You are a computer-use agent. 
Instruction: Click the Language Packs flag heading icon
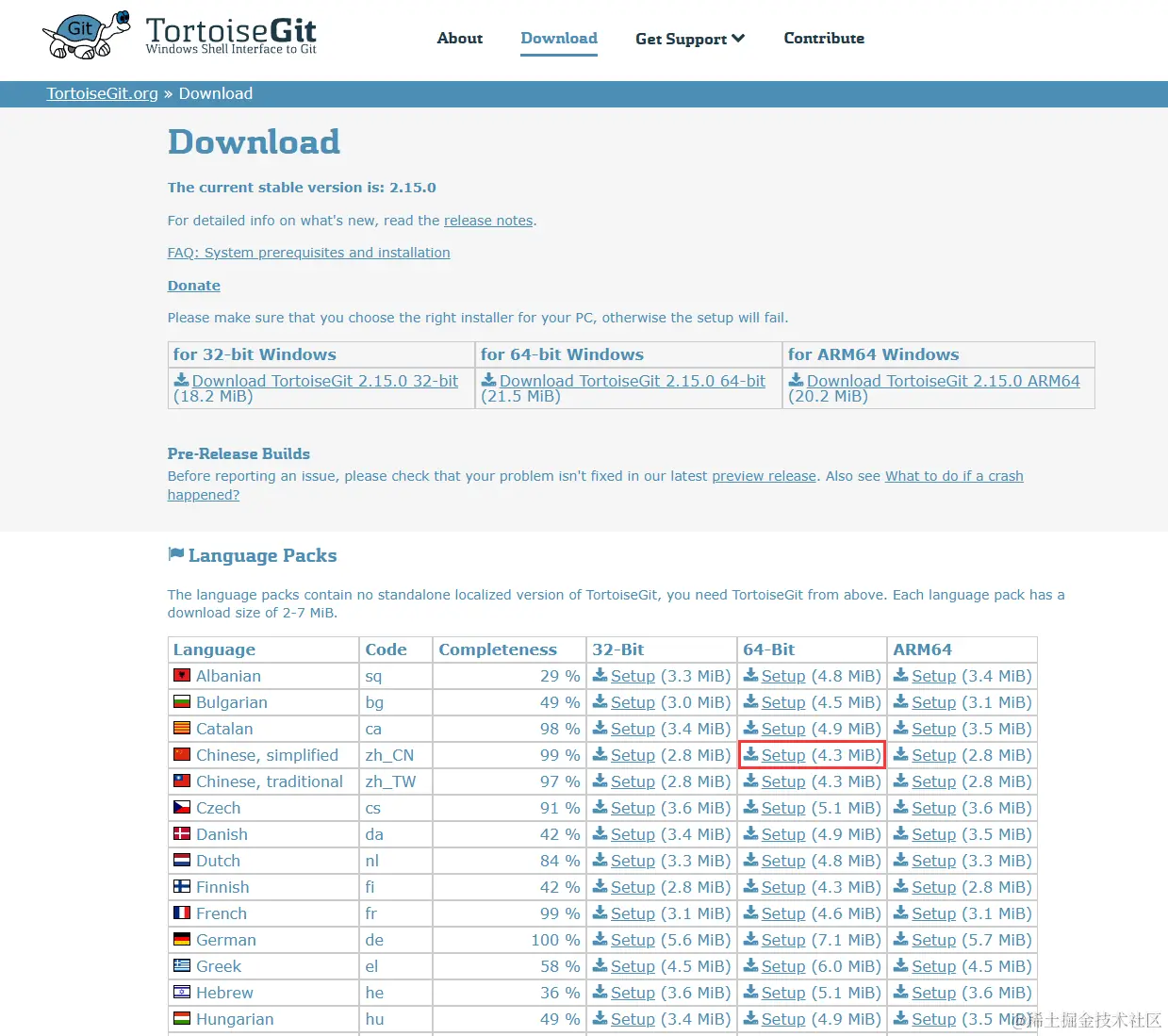(x=175, y=554)
